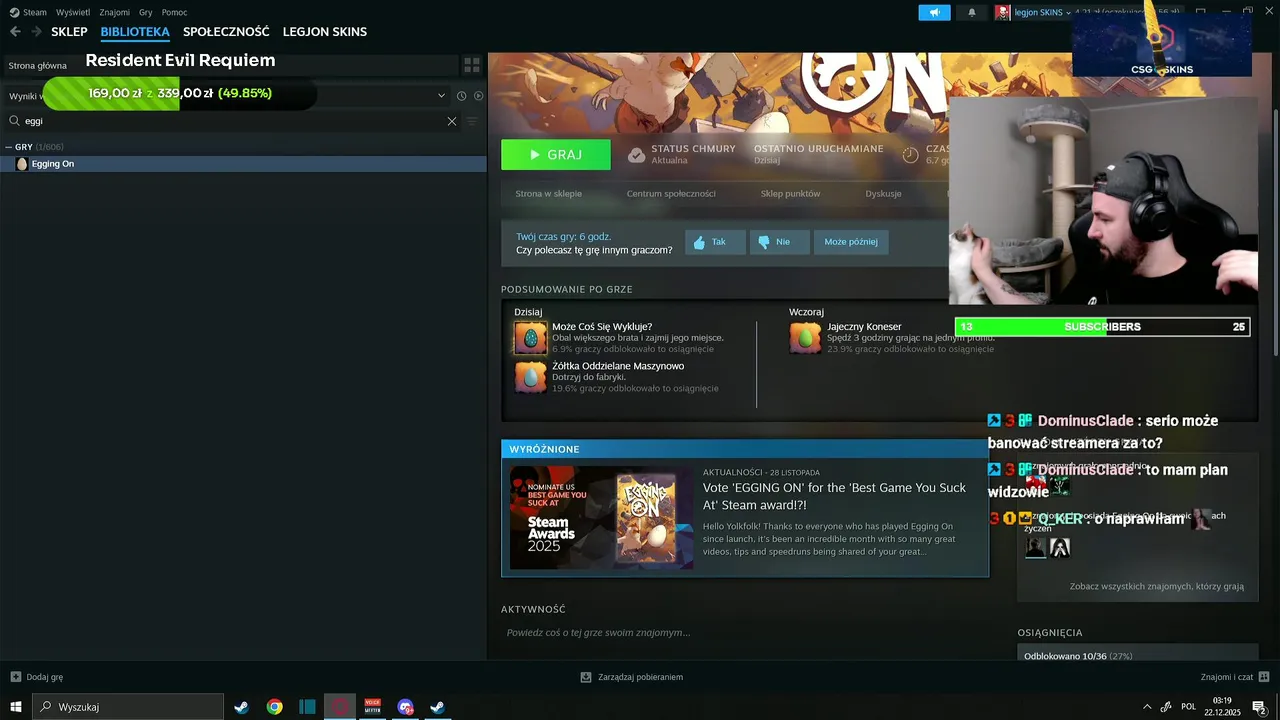
Task: Collapse the GRY category section
Action: [x=9, y=147]
